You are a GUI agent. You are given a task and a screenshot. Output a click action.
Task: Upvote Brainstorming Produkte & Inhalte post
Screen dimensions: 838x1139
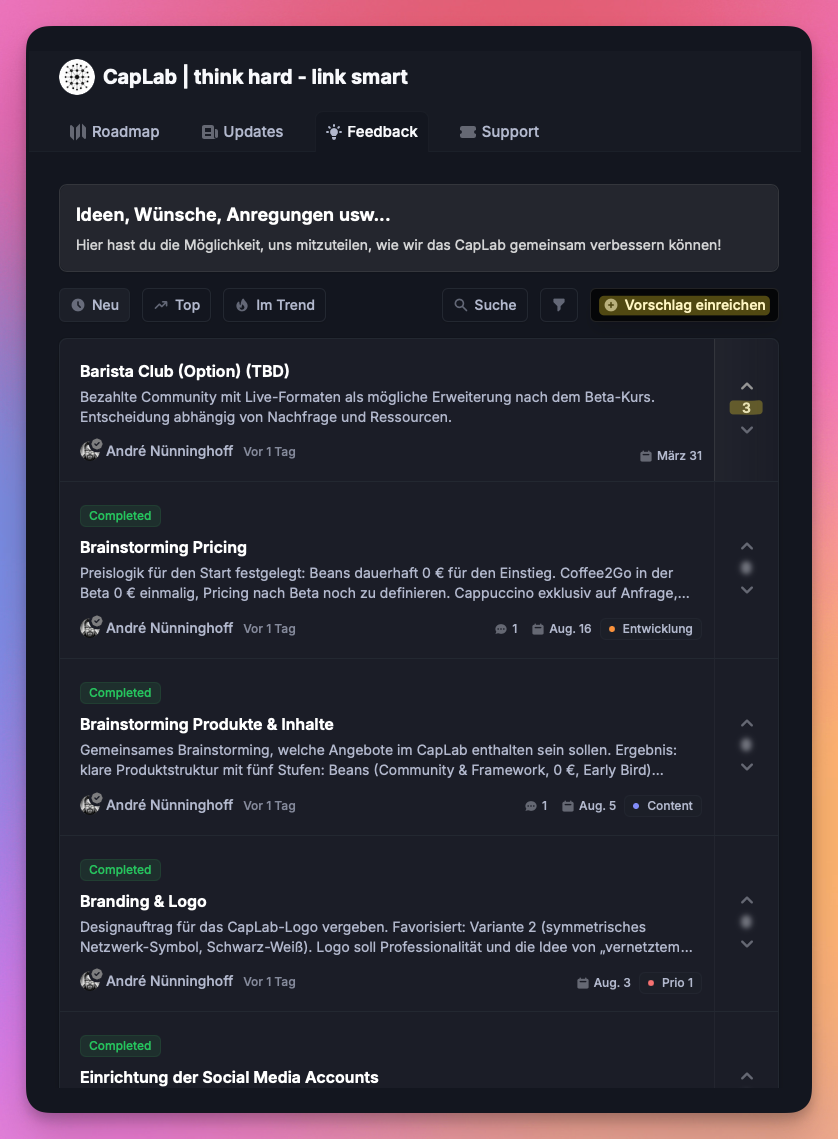(x=746, y=723)
